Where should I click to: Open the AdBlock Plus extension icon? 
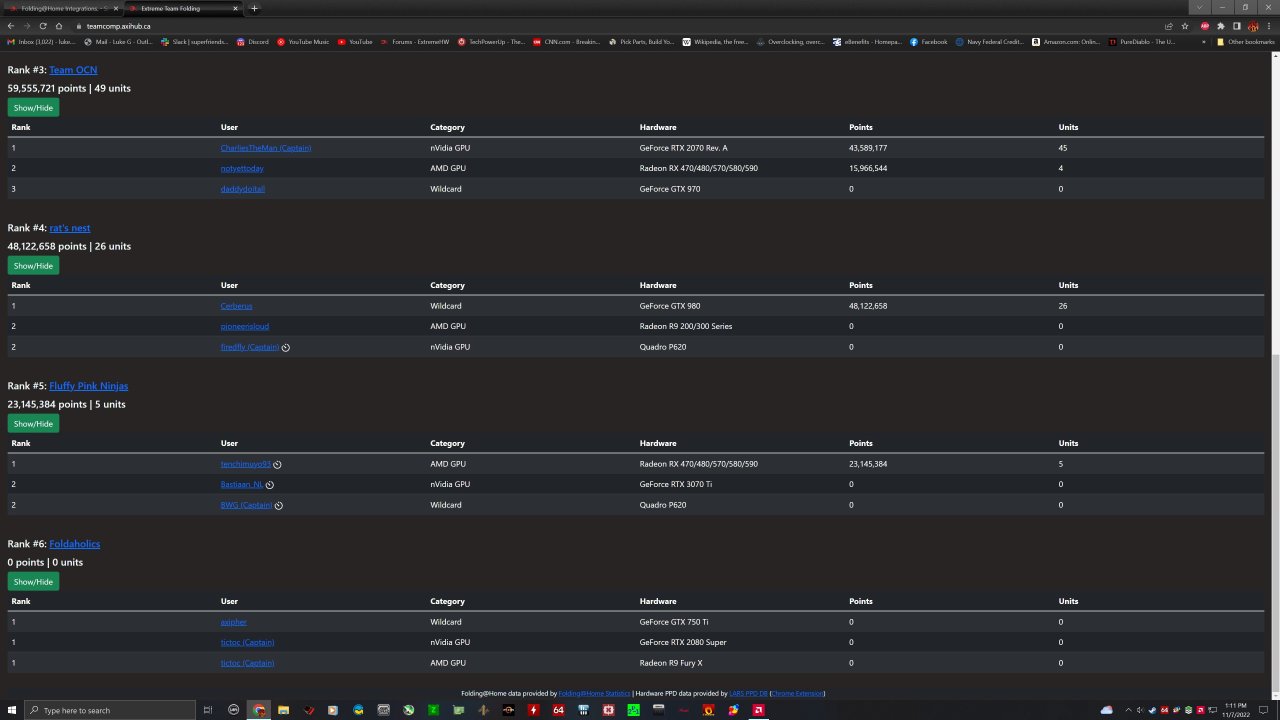point(1204,26)
